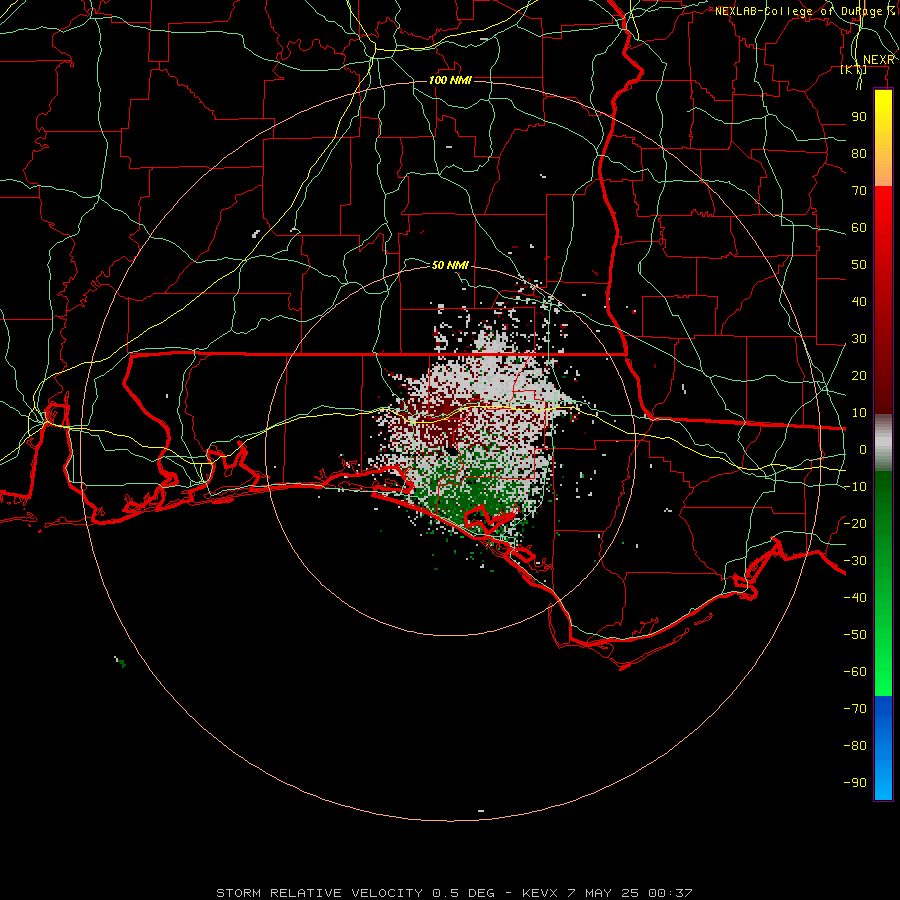This screenshot has height=900, width=900.
Task: Click the 50 NMI range ring label
Action: pyautogui.click(x=451, y=265)
